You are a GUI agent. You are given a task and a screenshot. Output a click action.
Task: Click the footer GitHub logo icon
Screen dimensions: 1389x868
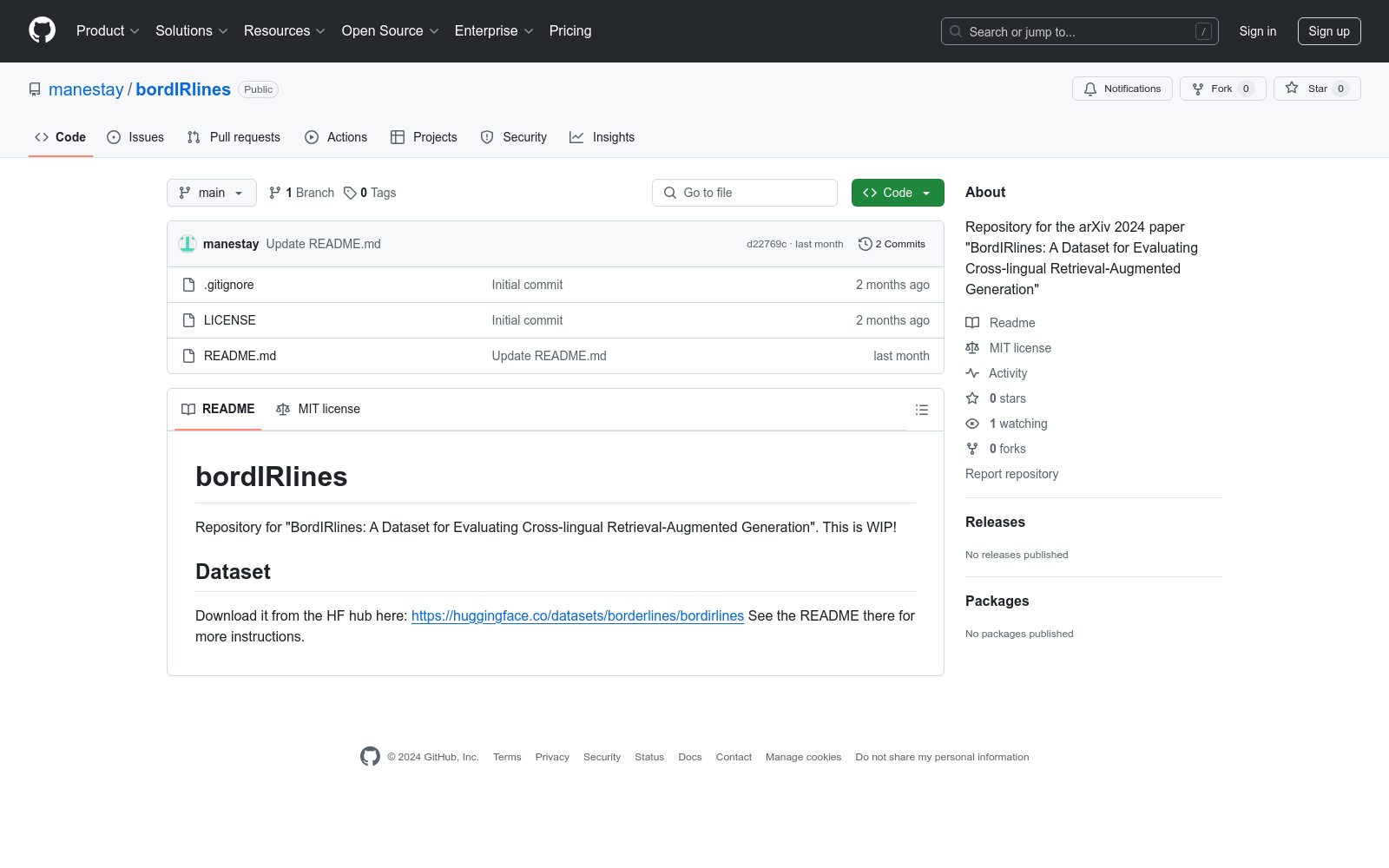(x=370, y=757)
